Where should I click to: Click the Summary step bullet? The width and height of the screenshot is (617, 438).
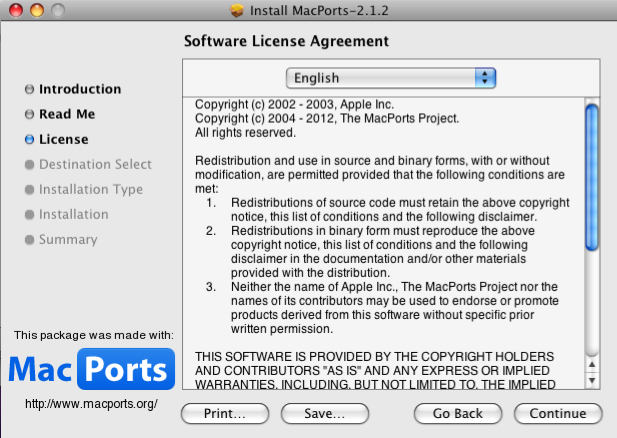click(x=29, y=240)
